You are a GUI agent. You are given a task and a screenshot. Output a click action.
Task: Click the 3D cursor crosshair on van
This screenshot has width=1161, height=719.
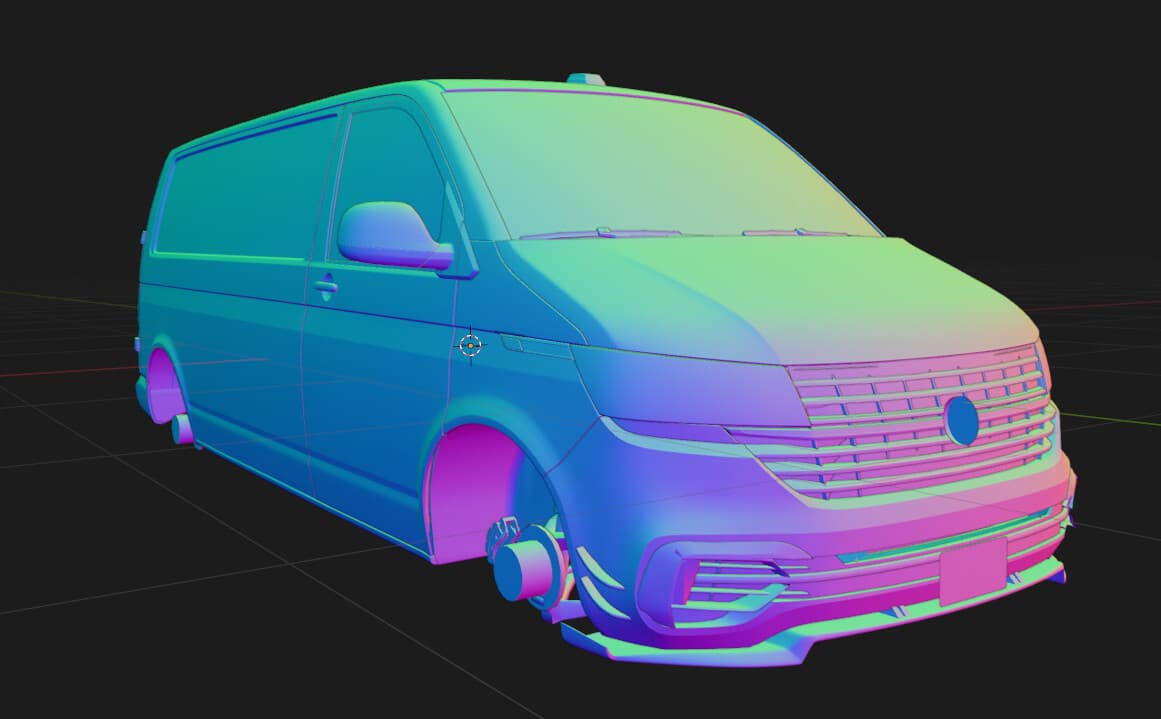coord(471,345)
